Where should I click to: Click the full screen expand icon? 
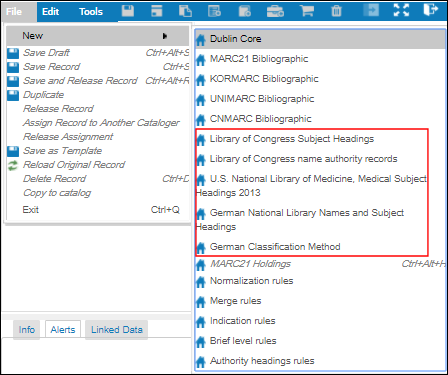coord(401,10)
